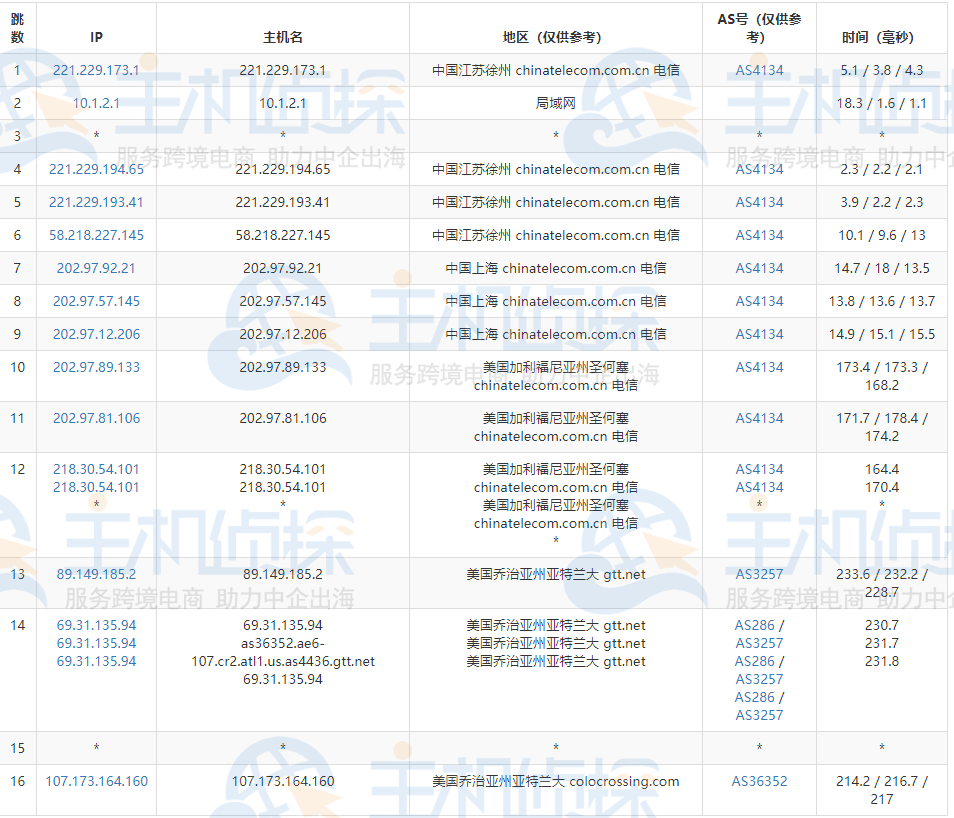954x818 pixels.
Task: Select IP link 202.97.92.21 for Shanghai hop
Action: tap(95, 268)
